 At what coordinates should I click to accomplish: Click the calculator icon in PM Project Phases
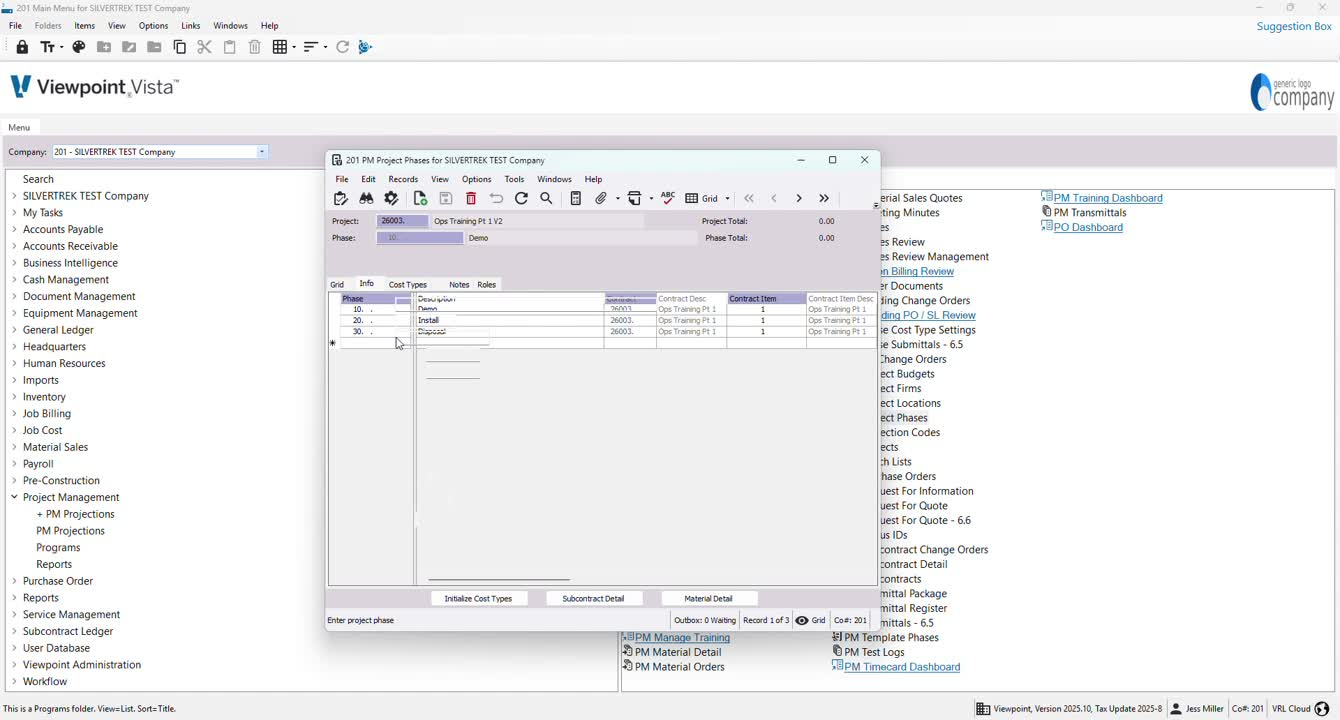pos(575,199)
